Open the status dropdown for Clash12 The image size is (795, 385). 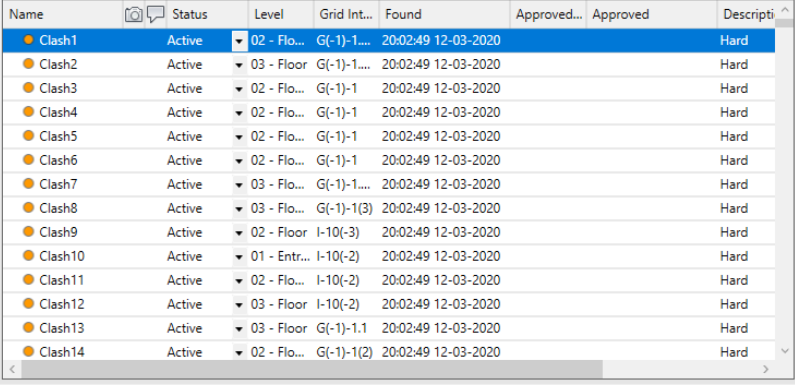click(x=239, y=304)
